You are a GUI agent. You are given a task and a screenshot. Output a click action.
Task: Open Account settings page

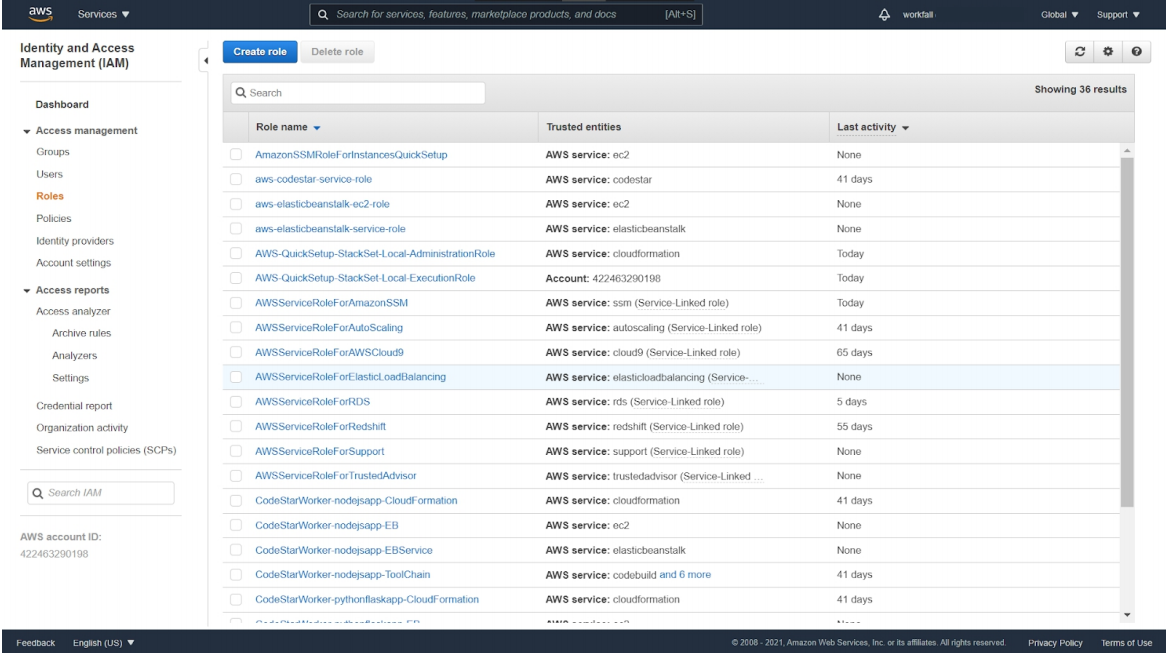[74, 263]
